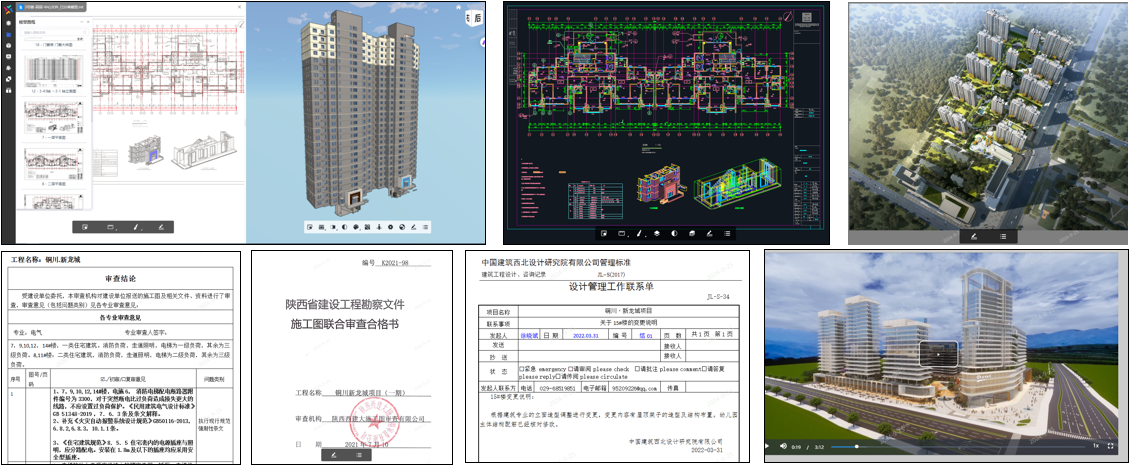Open the 一层平面图 sheet thumbnail
The image size is (1129, 466).
[x=54, y=119]
